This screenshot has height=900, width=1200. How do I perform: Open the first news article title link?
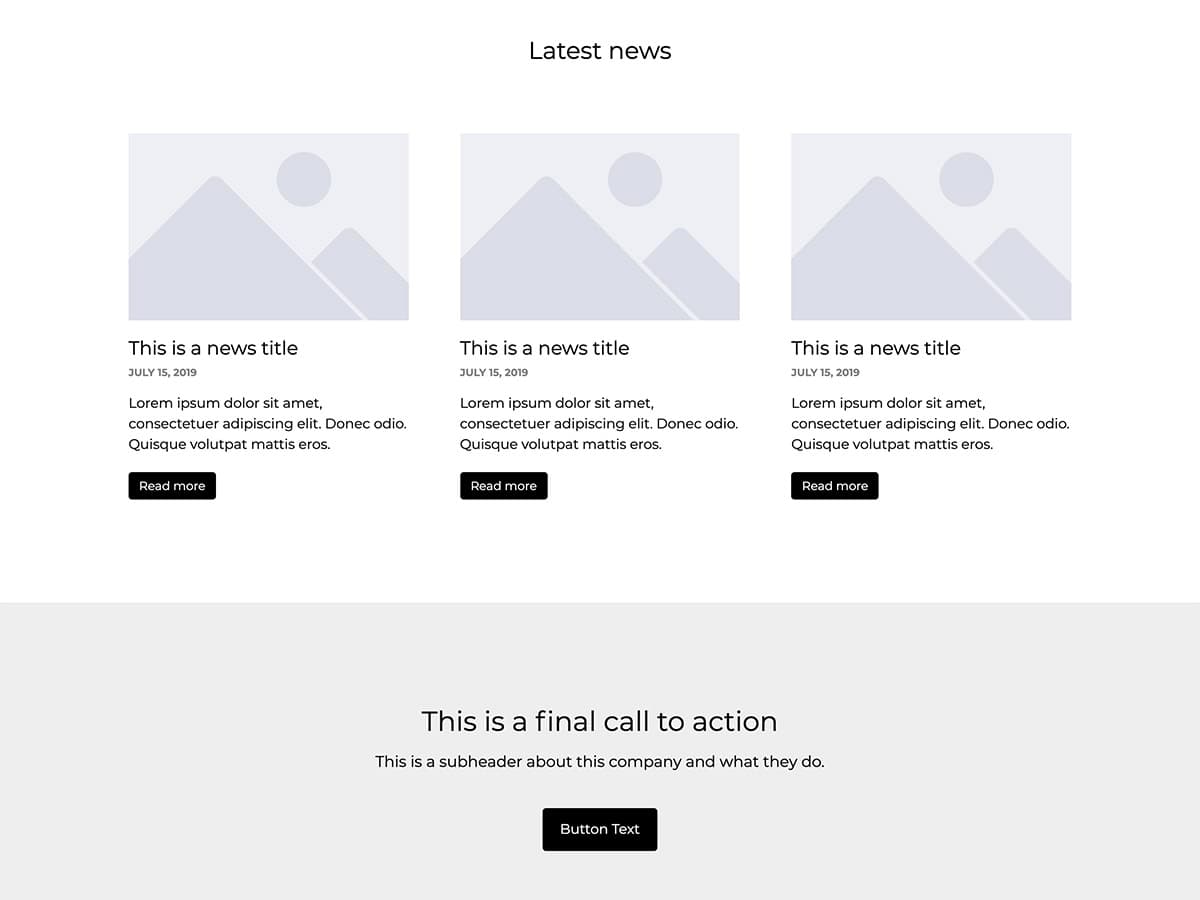click(213, 348)
